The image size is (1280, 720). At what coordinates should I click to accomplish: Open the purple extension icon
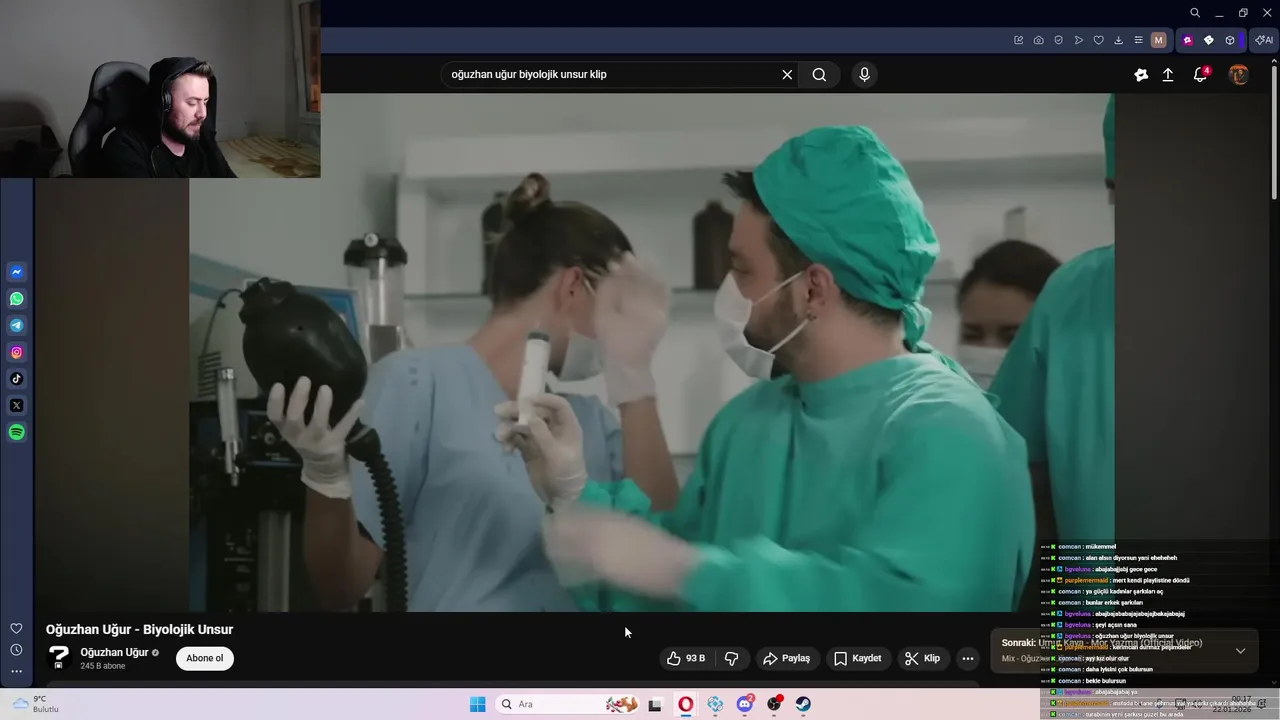click(x=1187, y=40)
